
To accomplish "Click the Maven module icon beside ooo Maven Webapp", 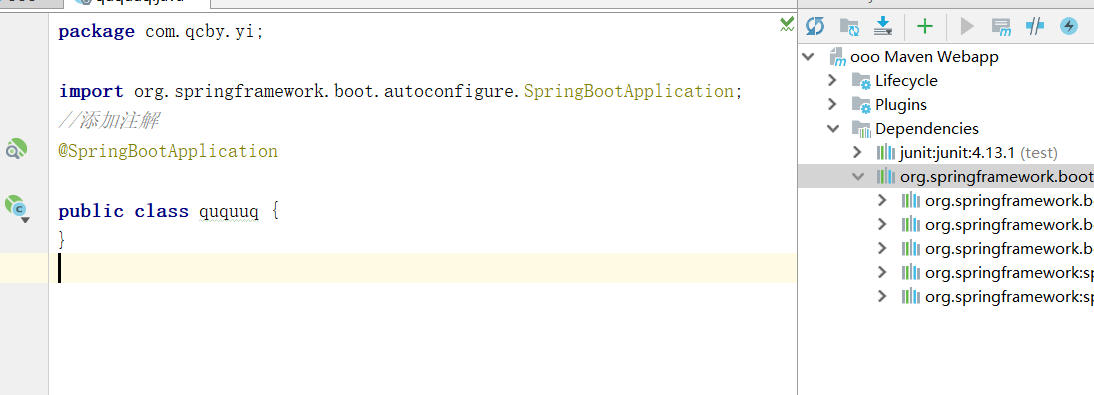I will click(837, 57).
